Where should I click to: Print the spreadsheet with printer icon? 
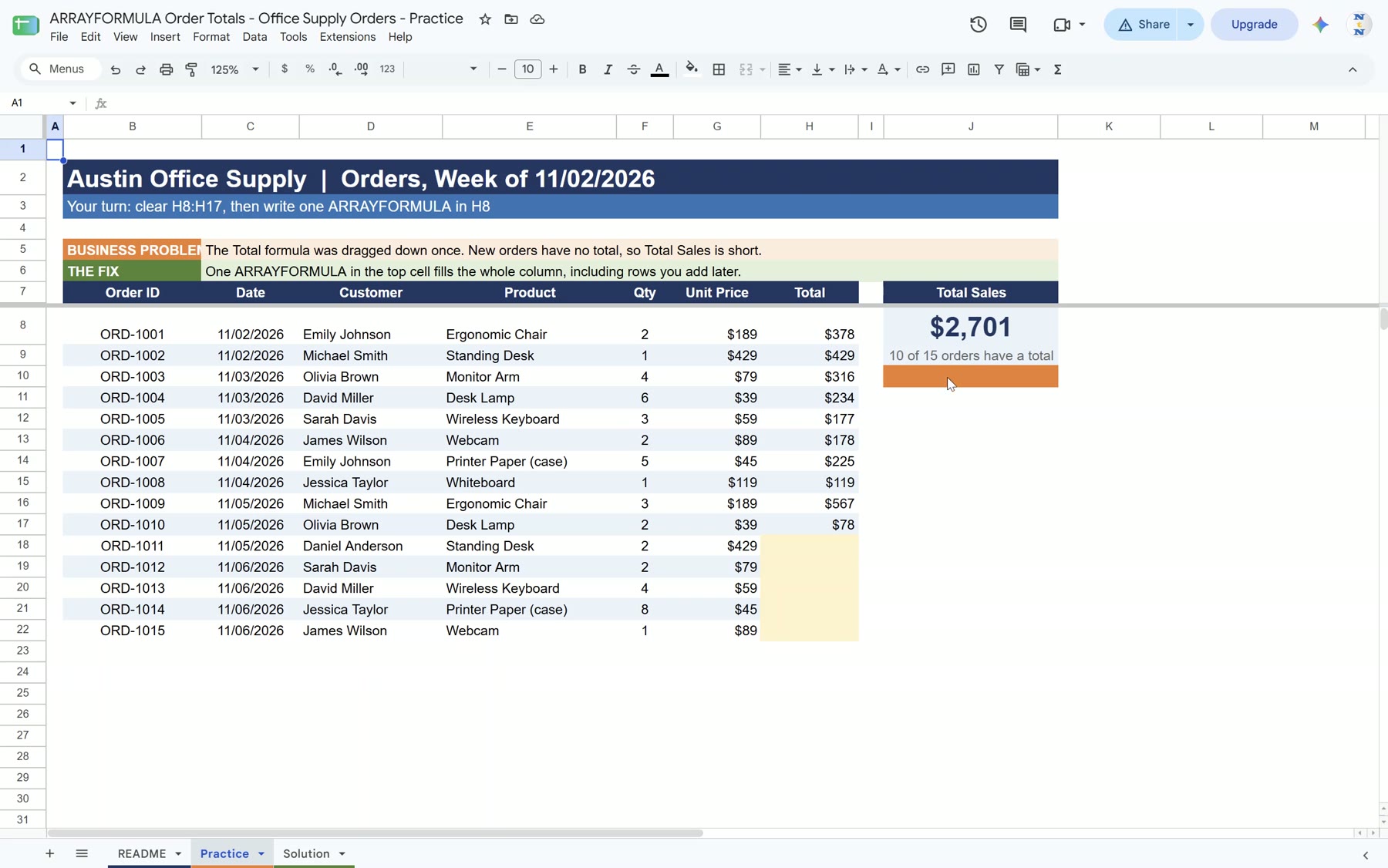tap(166, 69)
